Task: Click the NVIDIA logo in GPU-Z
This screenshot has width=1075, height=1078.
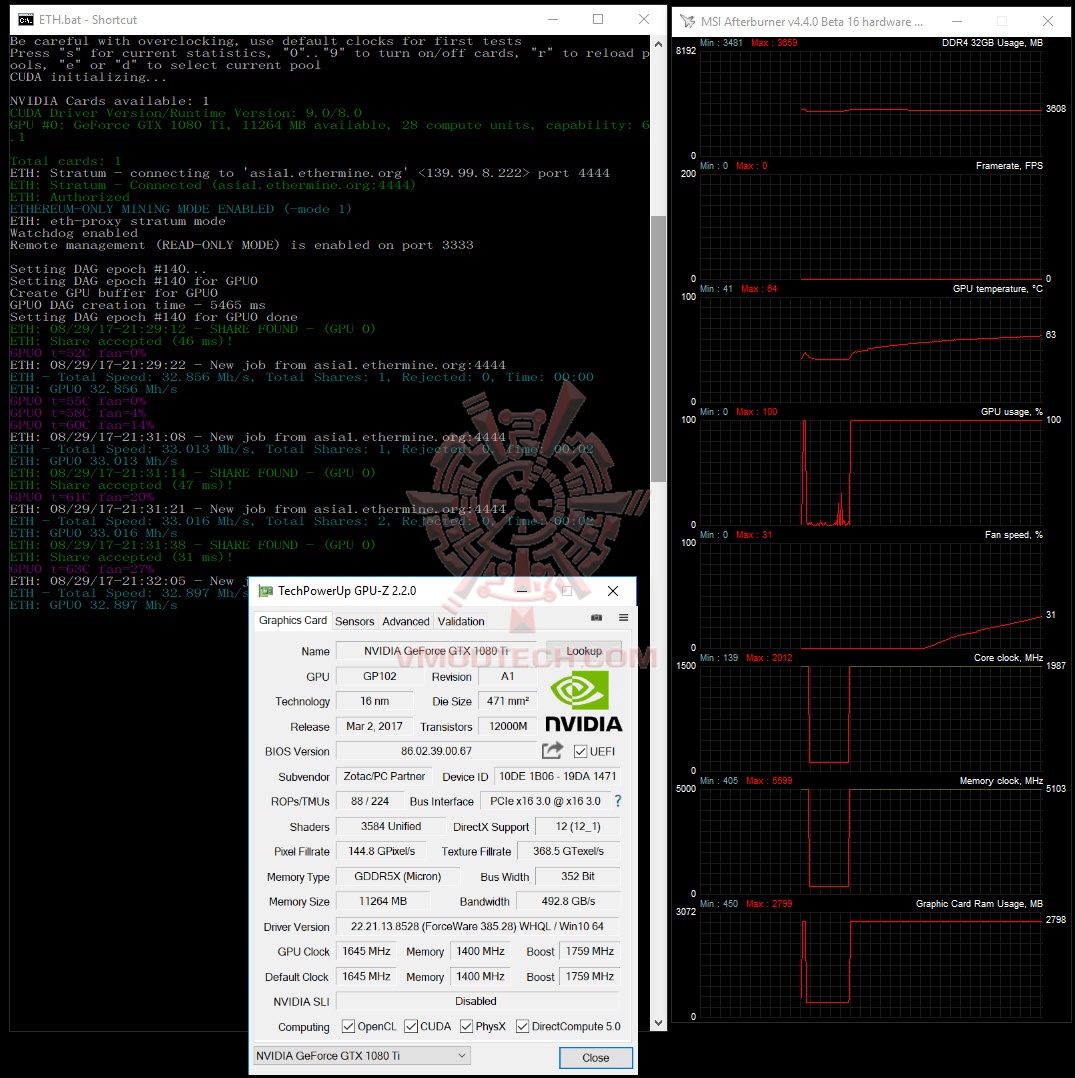Action: (x=584, y=701)
